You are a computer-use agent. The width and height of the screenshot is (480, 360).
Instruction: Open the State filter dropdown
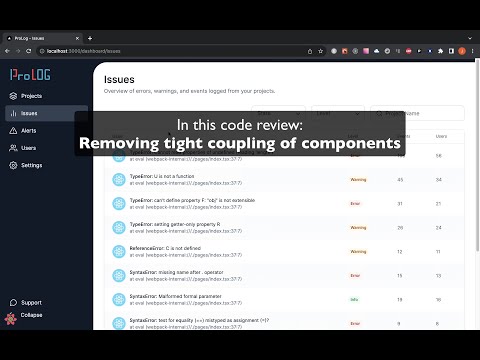(x=279, y=113)
